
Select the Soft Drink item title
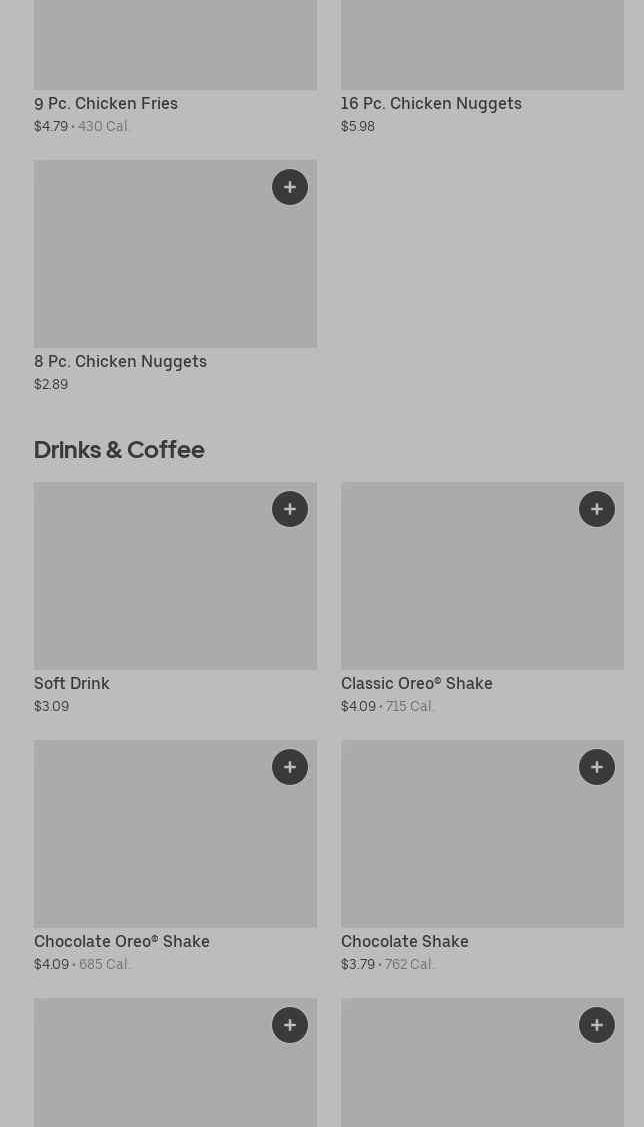tap(72, 684)
